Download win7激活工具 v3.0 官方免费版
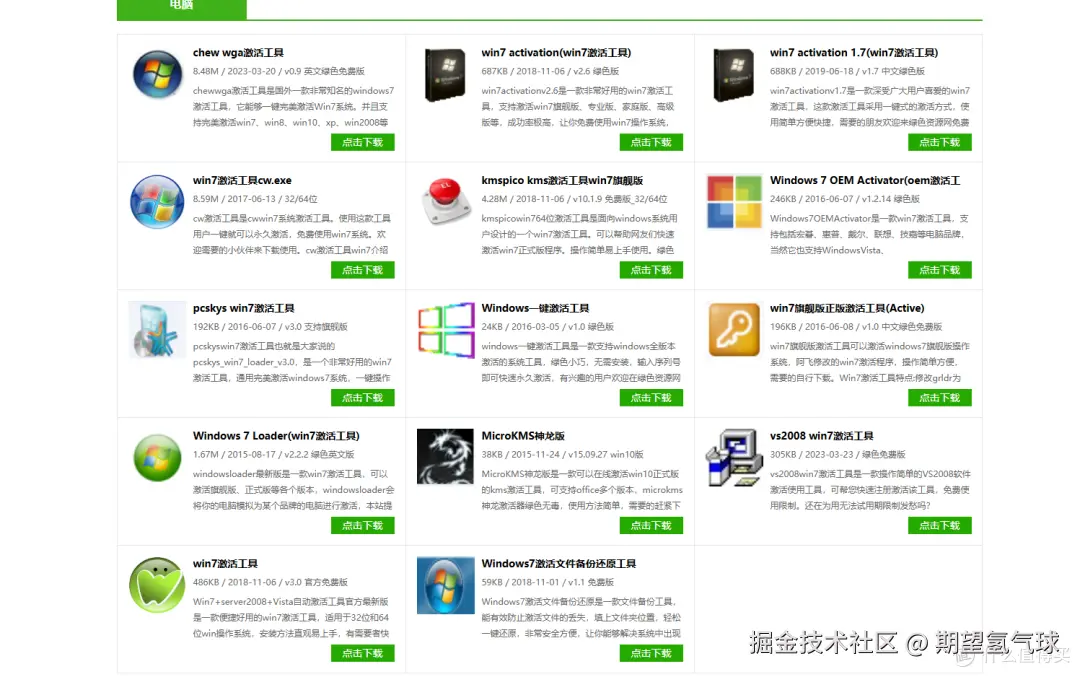This screenshot has height=677, width=1080. (x=362, y=654)
